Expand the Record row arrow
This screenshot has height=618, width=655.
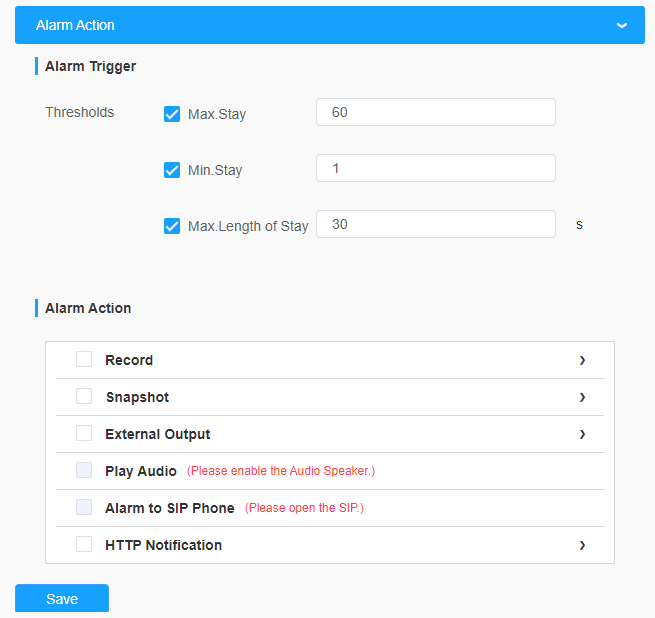coord(582,360)
